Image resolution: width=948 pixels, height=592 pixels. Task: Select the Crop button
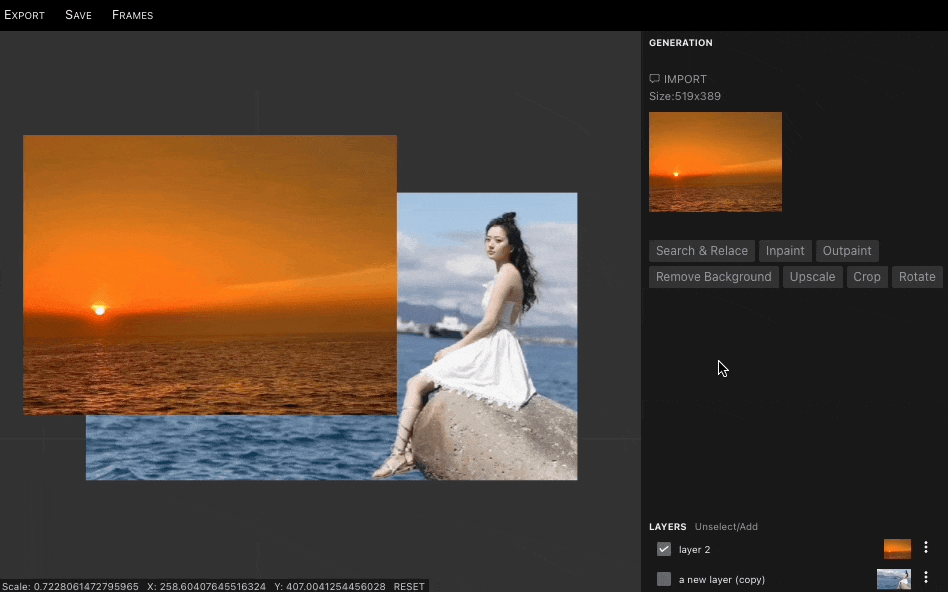point(867,277)
